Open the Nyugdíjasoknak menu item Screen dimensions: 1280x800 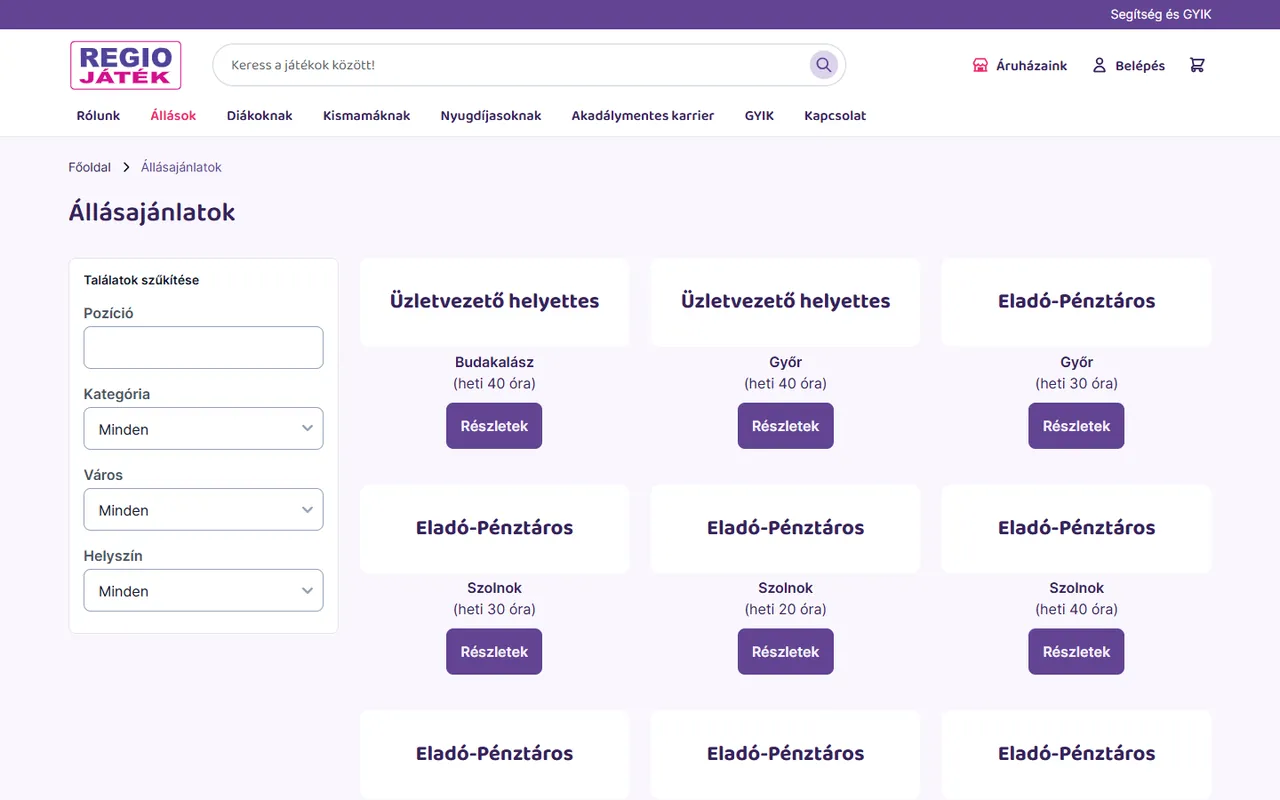coord(491,116)
